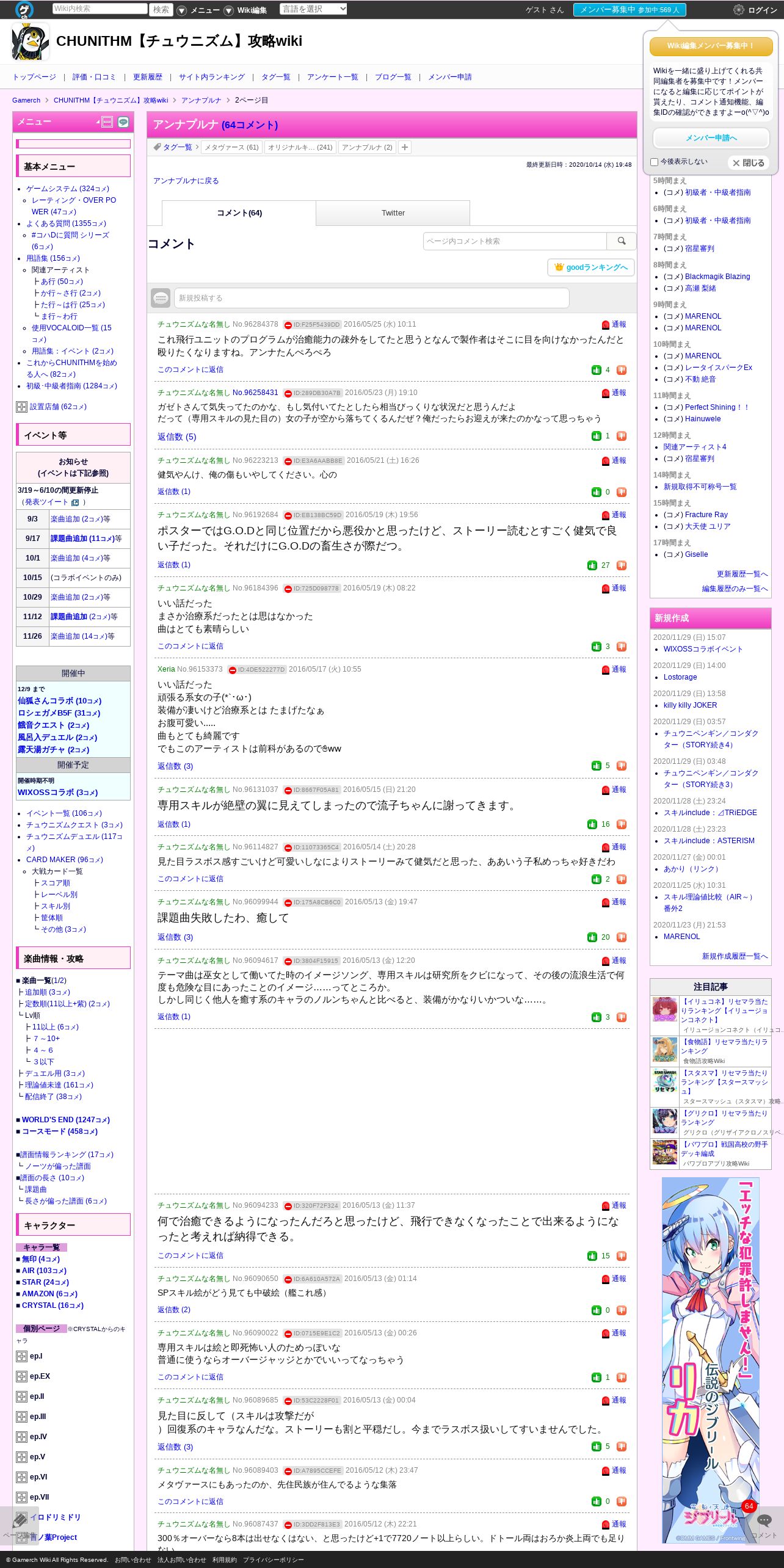Expand the ep.I character list
Viewport: 784px width, 1568px height.
21,1356
